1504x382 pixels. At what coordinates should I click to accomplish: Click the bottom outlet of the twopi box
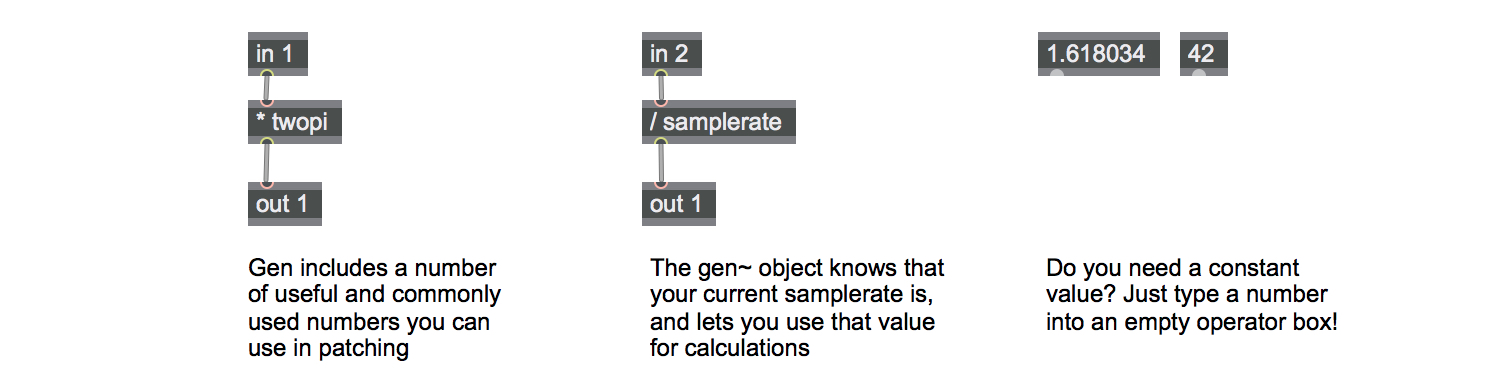click(x=266, y=142)
